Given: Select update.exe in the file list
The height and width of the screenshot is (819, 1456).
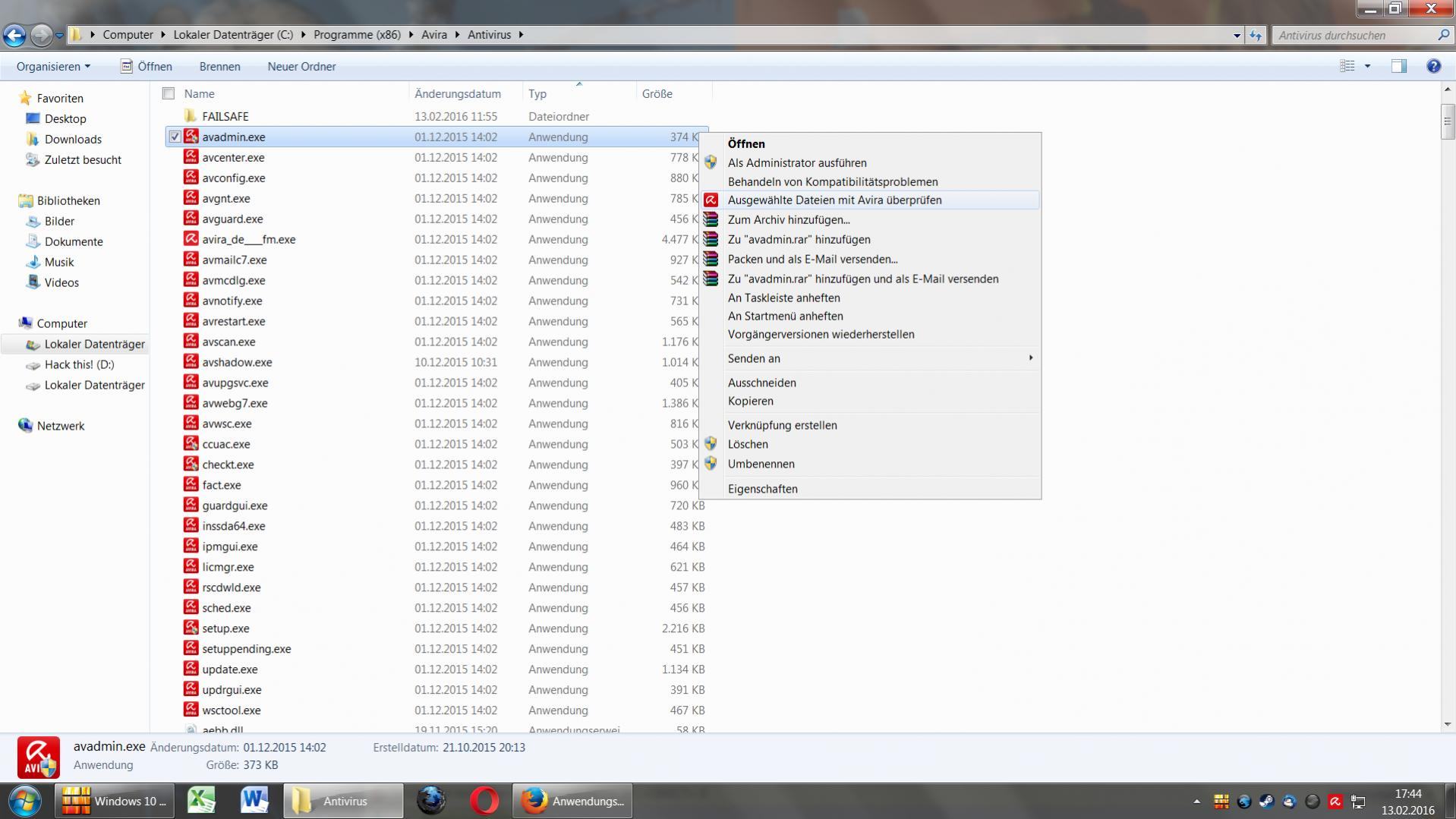Looking at the screenshot, I should tap(436, 669).
